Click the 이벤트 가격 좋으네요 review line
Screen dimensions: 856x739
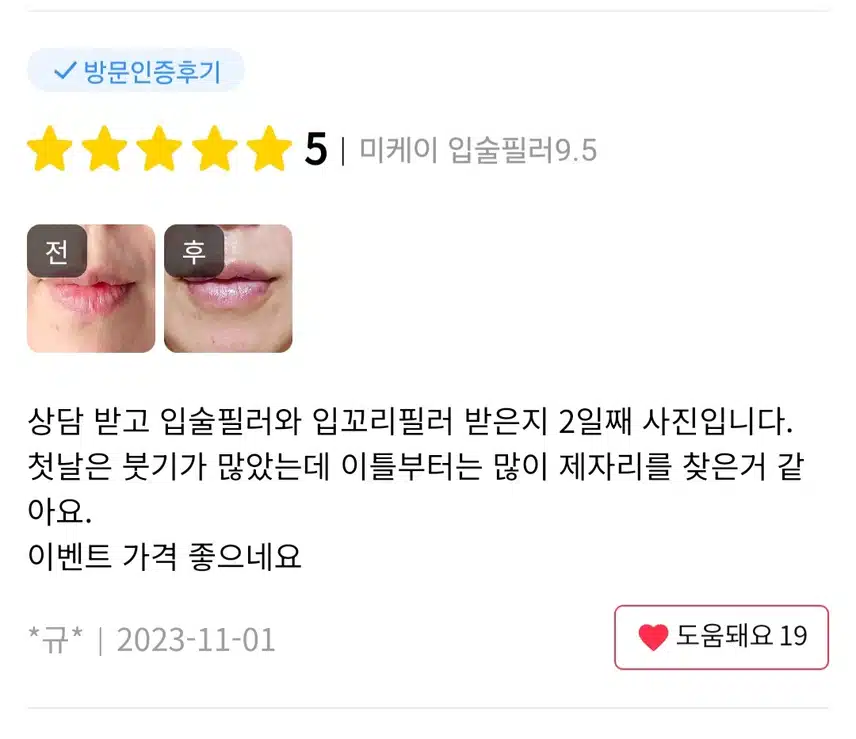(164, 557)
